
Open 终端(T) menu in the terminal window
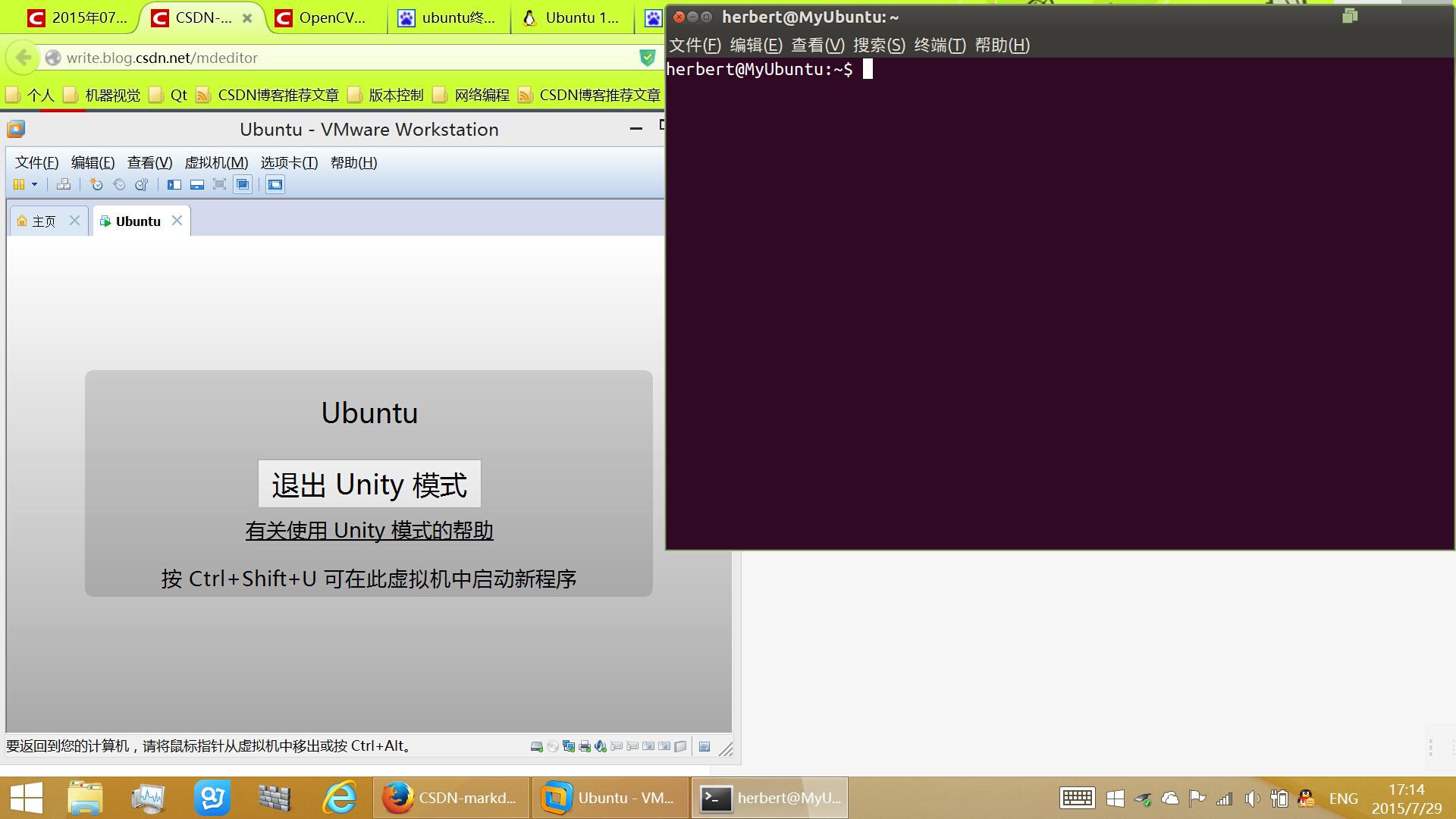point(940,45)
